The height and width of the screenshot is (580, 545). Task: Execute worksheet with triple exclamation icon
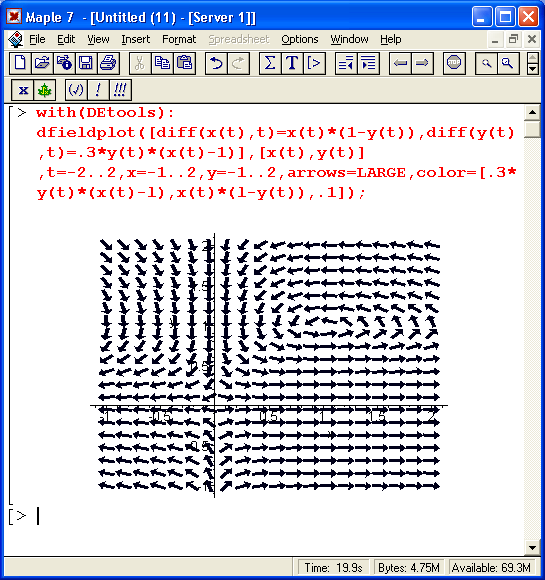(120, 90)
